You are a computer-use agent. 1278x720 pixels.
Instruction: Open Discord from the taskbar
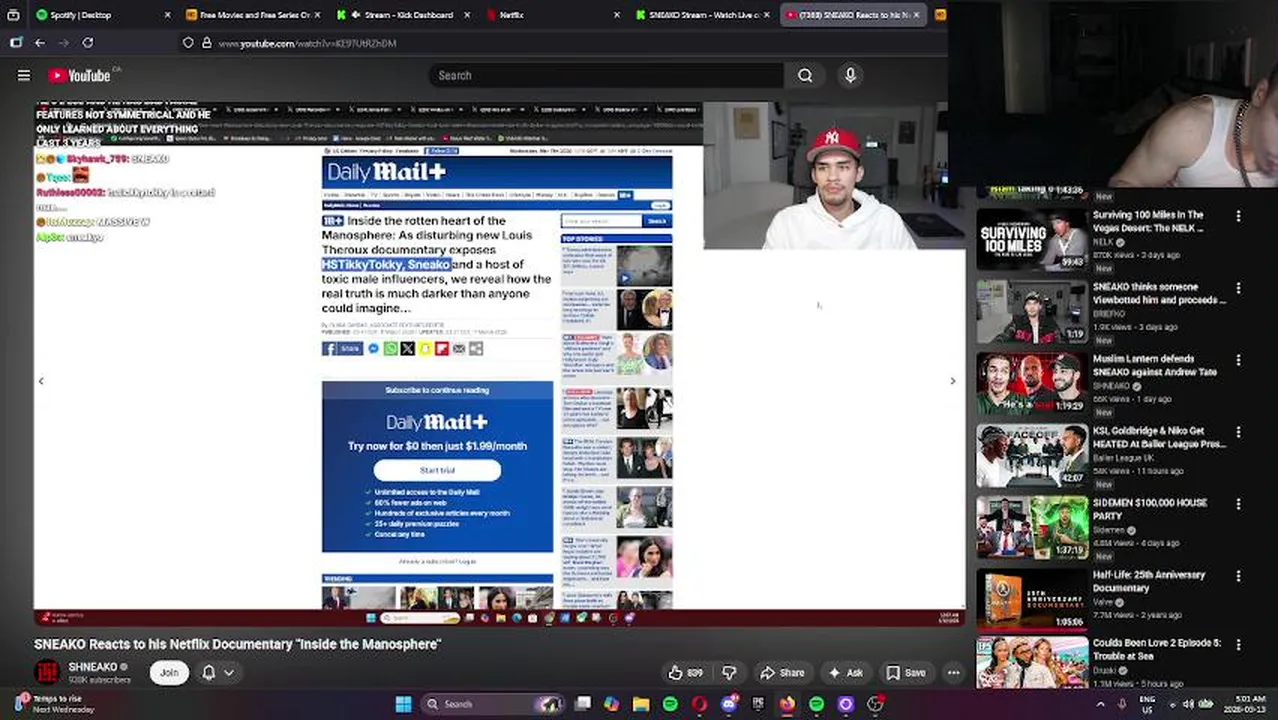coord(729,704)
